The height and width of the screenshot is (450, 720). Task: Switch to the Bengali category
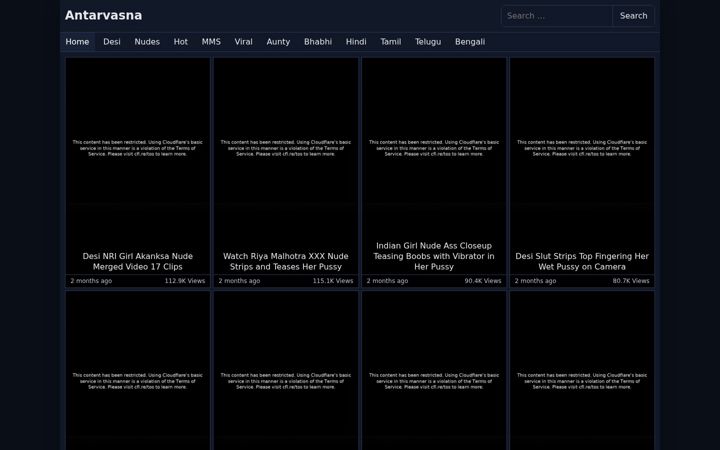470,42
